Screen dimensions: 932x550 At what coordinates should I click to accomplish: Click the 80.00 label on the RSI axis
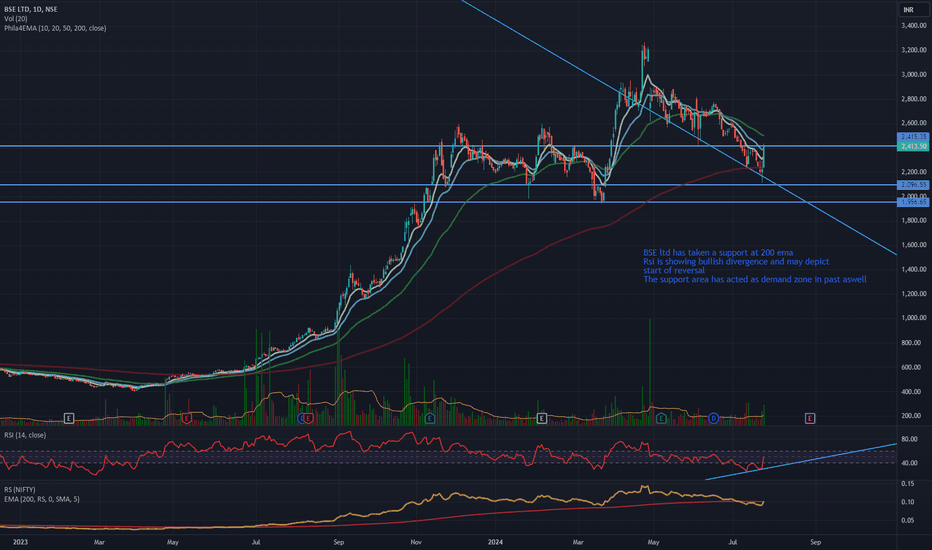pos(909,439)
